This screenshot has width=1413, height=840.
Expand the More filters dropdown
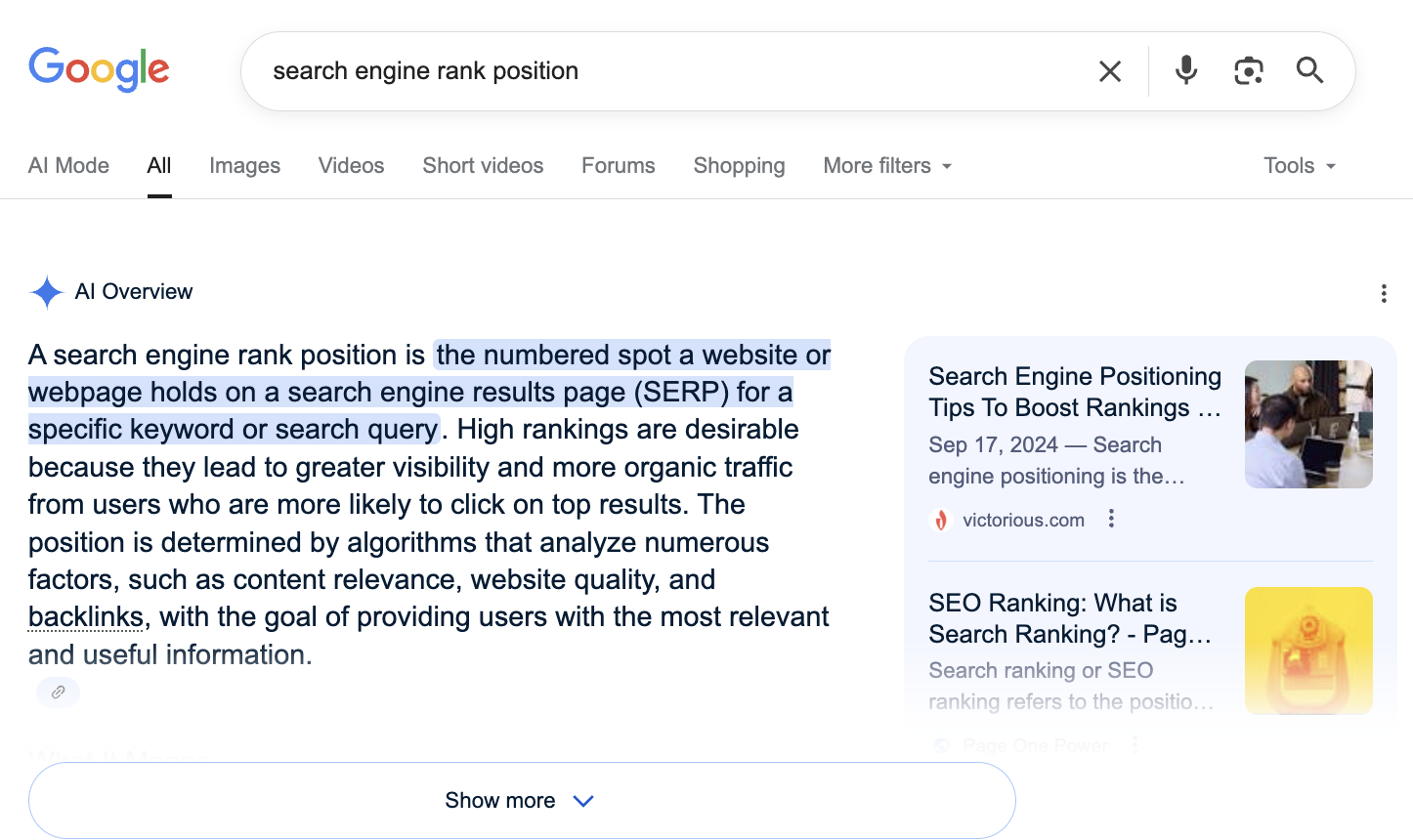pos(887,166)
